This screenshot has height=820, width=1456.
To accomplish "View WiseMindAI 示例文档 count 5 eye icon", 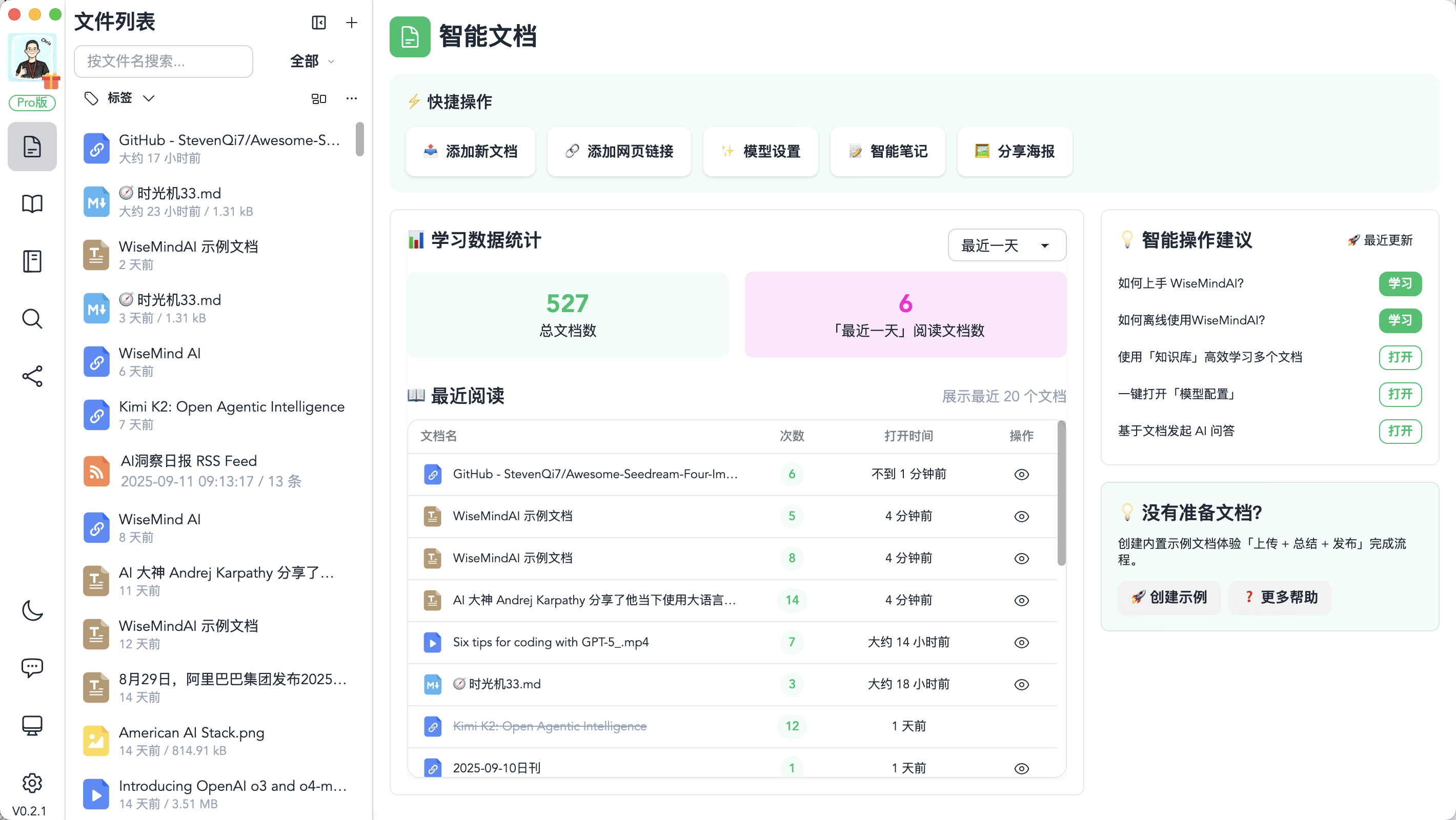I will click(1021, 517).
